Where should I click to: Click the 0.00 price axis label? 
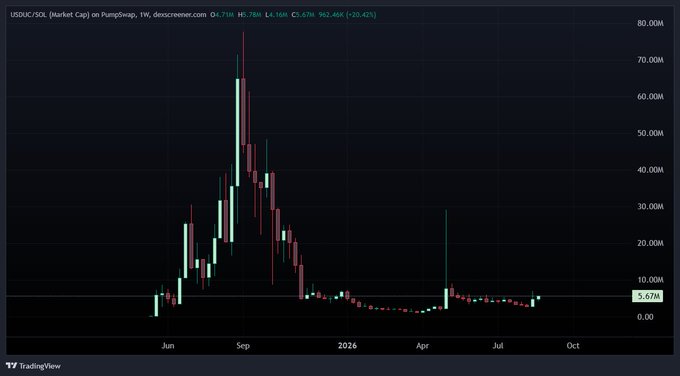(x=645, y=317)
